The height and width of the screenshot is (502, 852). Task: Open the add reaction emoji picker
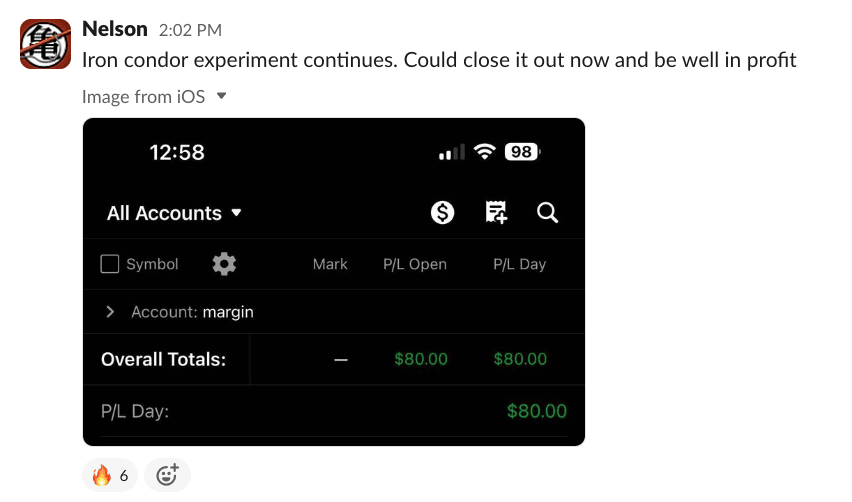(x=167, y=475)
